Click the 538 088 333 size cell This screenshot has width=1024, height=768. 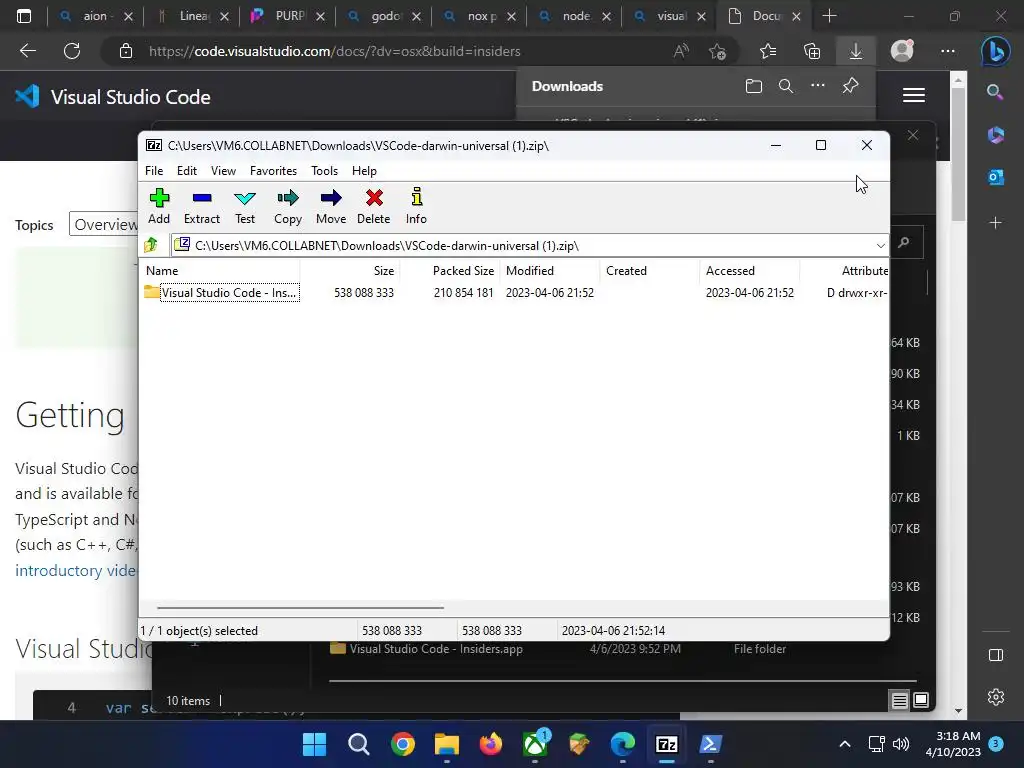(364, 293)
